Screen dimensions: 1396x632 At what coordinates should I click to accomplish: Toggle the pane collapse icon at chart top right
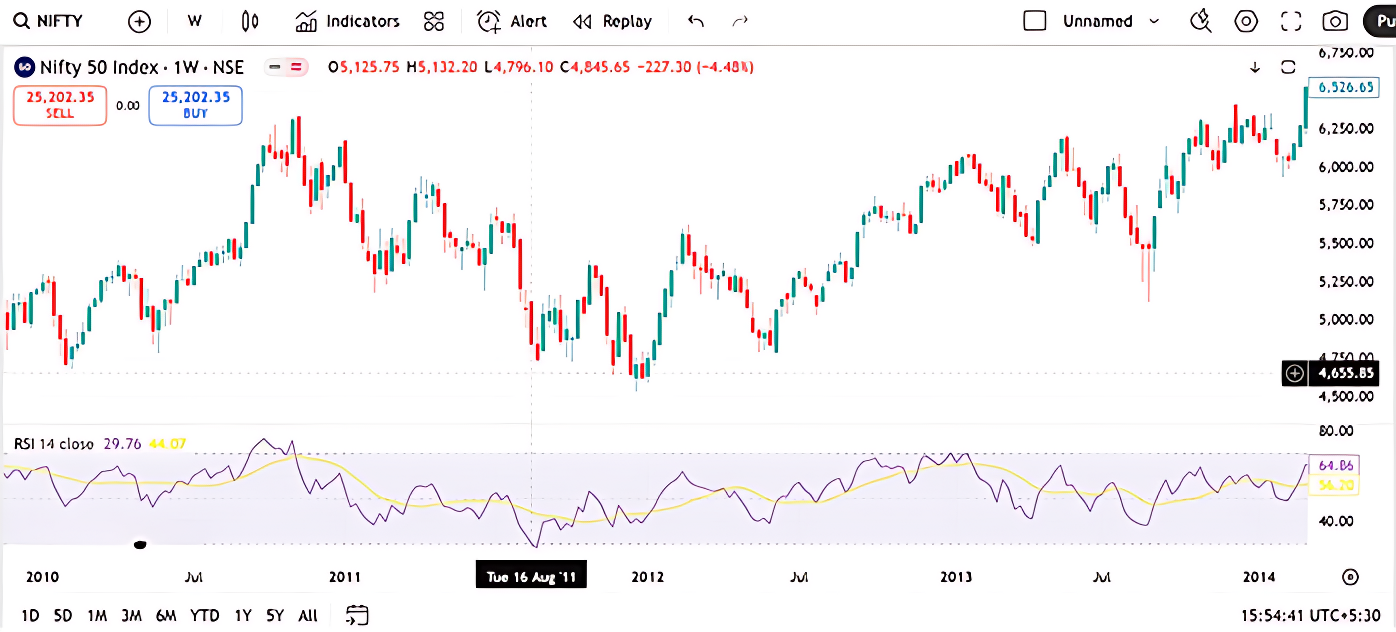click(1288, 67)
